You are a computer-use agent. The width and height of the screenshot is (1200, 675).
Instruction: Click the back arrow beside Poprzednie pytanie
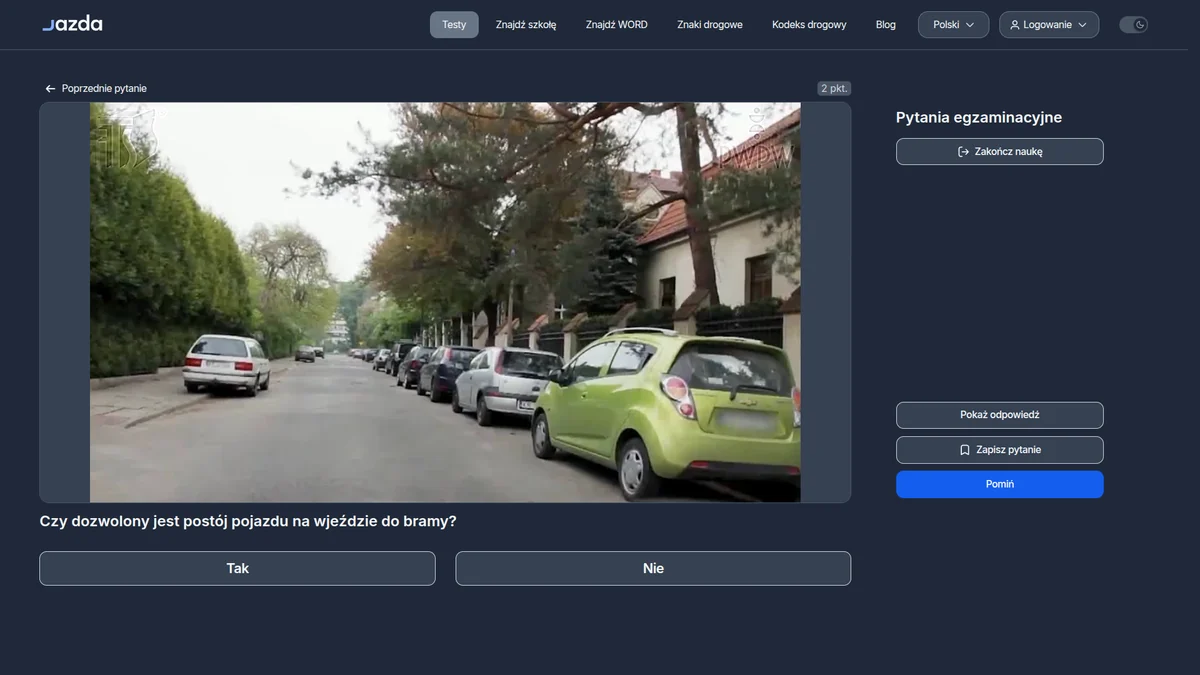click(50, 89)
